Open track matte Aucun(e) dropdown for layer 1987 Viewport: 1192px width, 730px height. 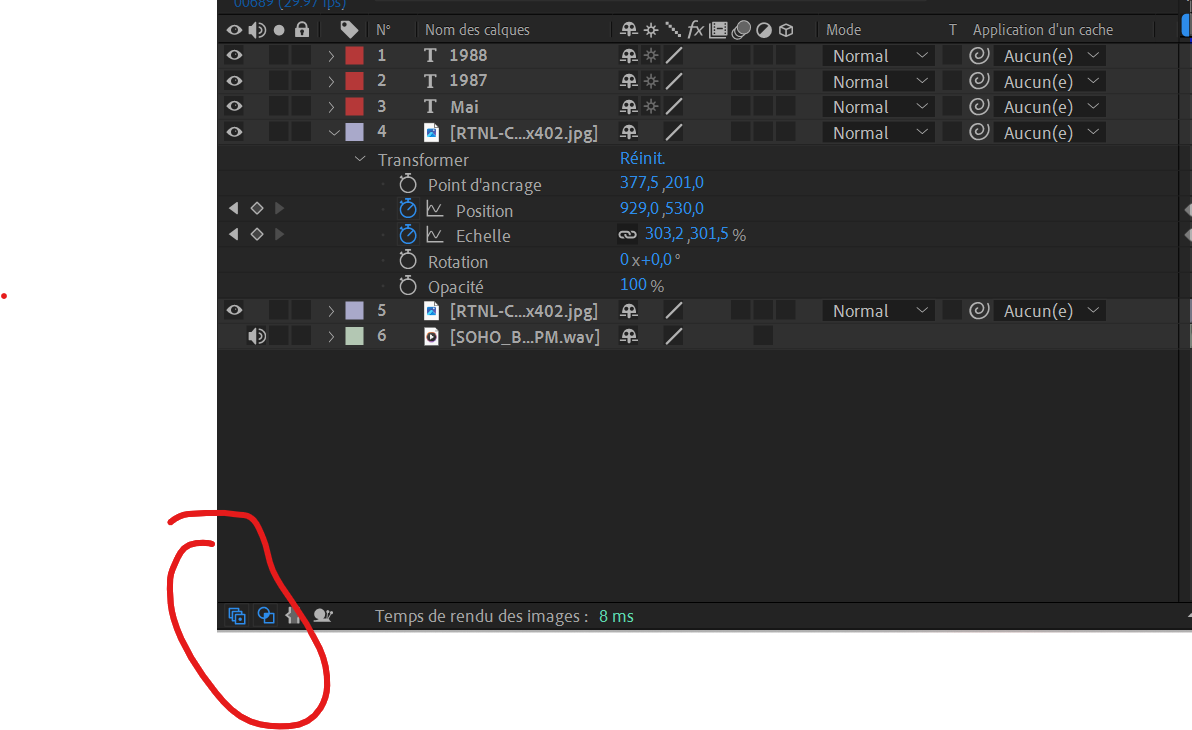tap(1050, 81)
